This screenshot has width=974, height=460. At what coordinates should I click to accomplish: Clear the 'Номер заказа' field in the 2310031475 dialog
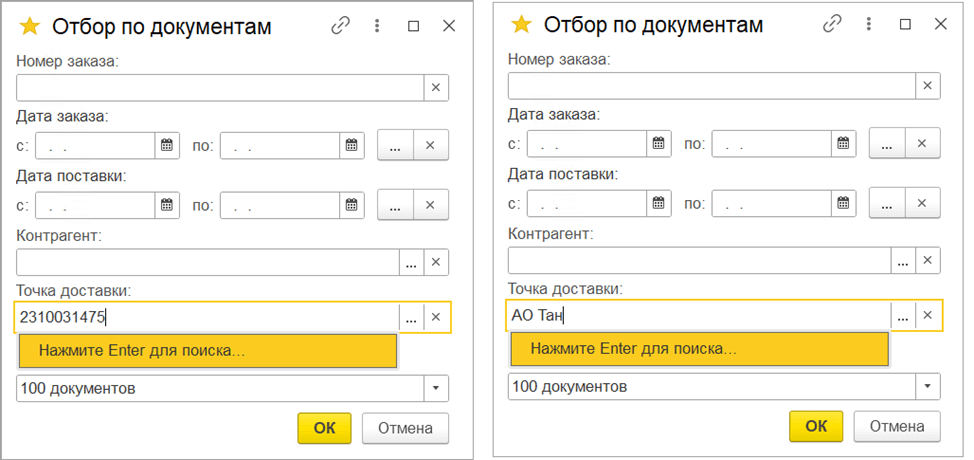click(x=436, y=87)
